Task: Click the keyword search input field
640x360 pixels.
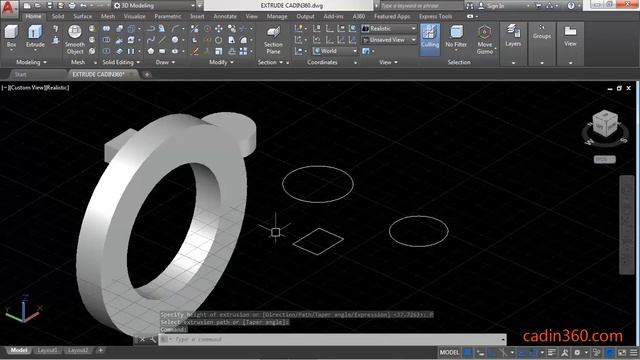Action: 421,6
